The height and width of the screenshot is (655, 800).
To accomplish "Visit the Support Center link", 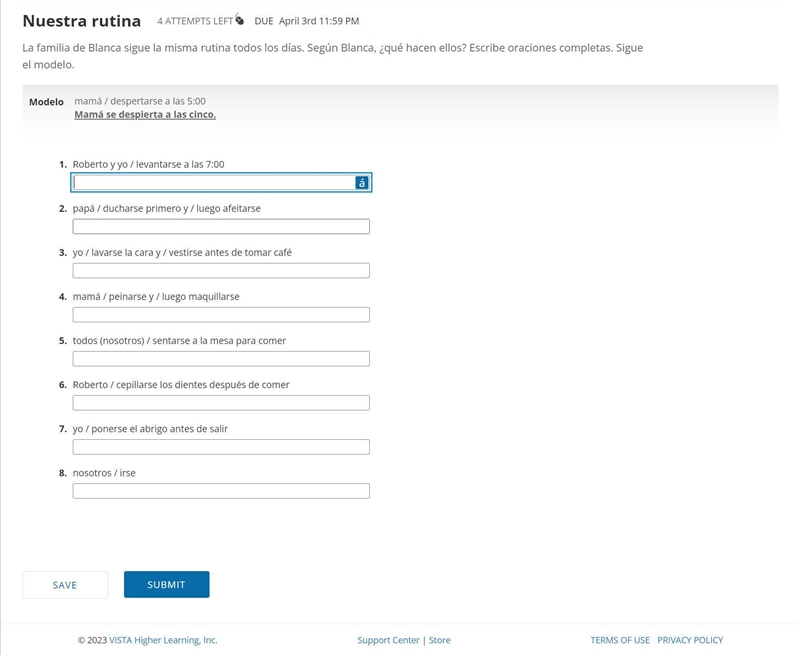I will [x=388, y=640].
